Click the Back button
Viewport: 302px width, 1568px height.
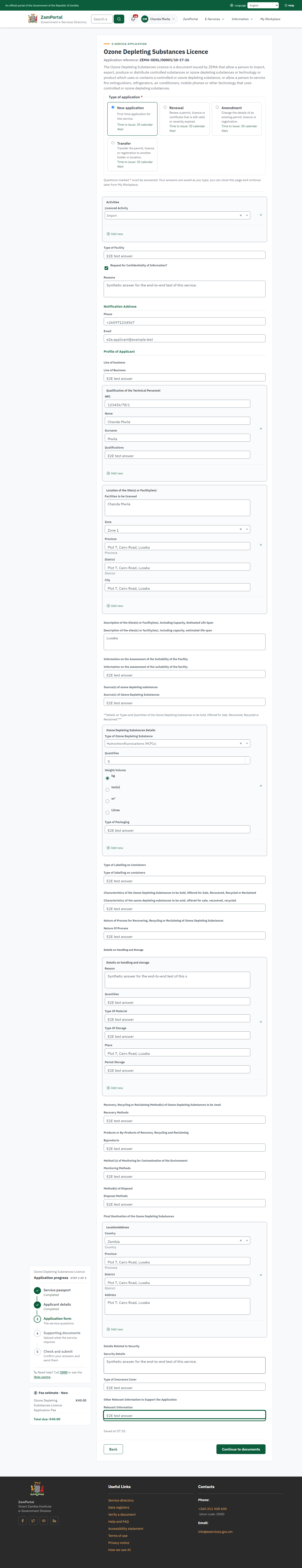point(113,1449)
